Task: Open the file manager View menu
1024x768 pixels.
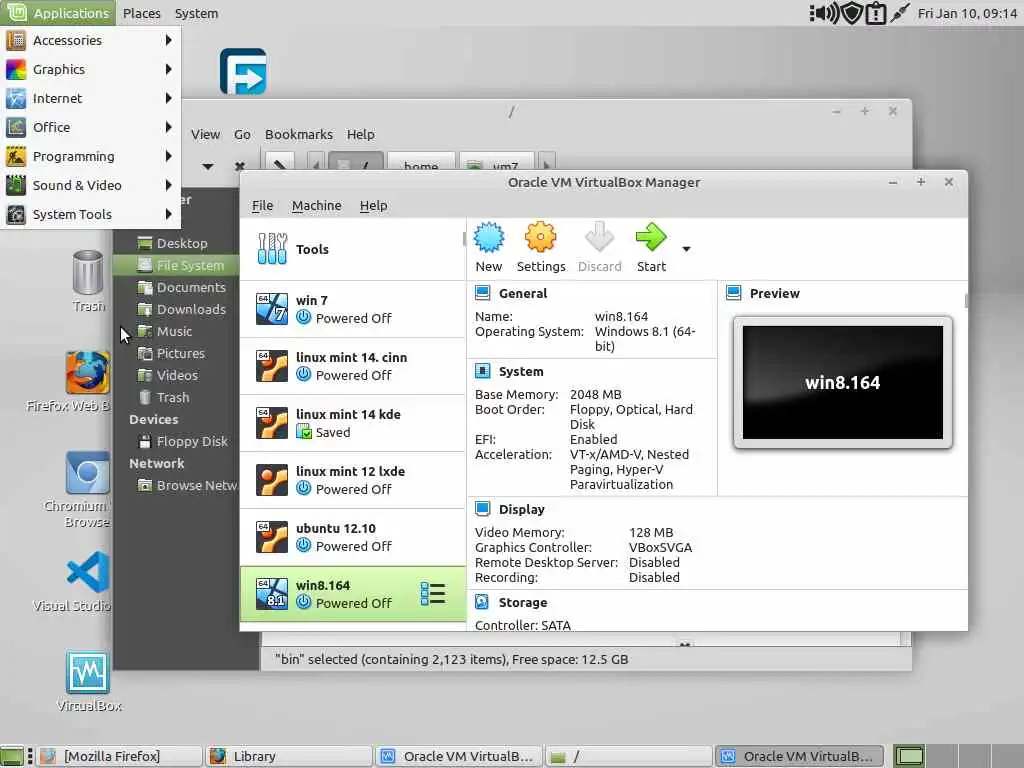Action: coord(205,134)
